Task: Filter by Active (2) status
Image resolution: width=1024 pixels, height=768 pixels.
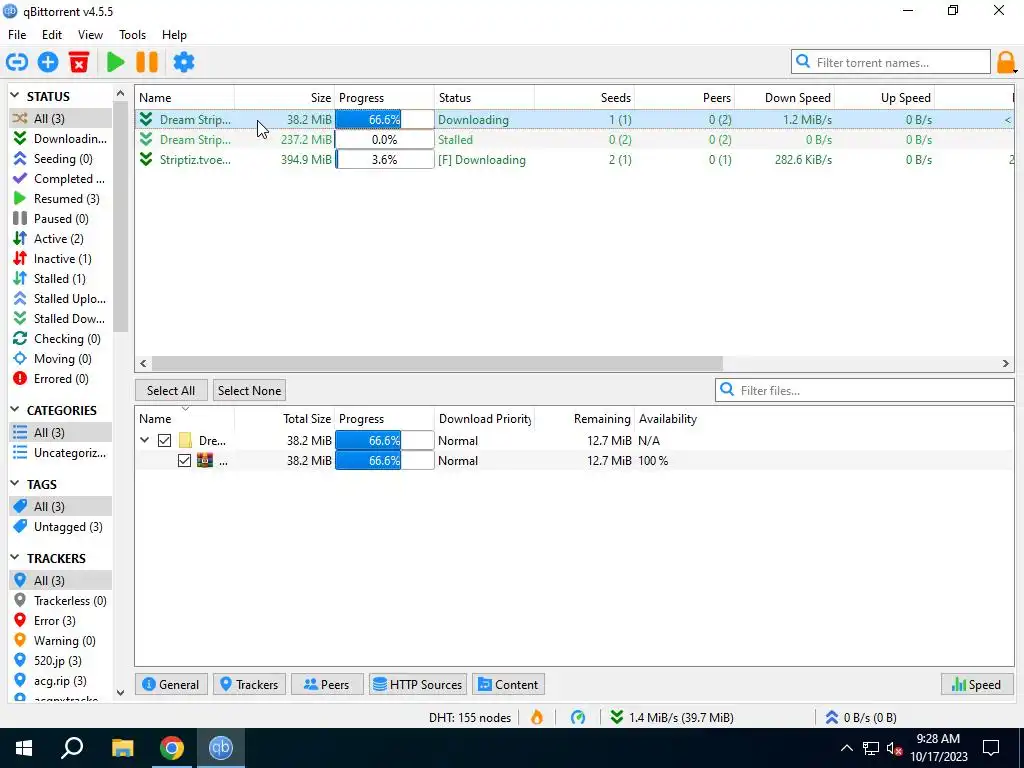Action: coord(60,238)
